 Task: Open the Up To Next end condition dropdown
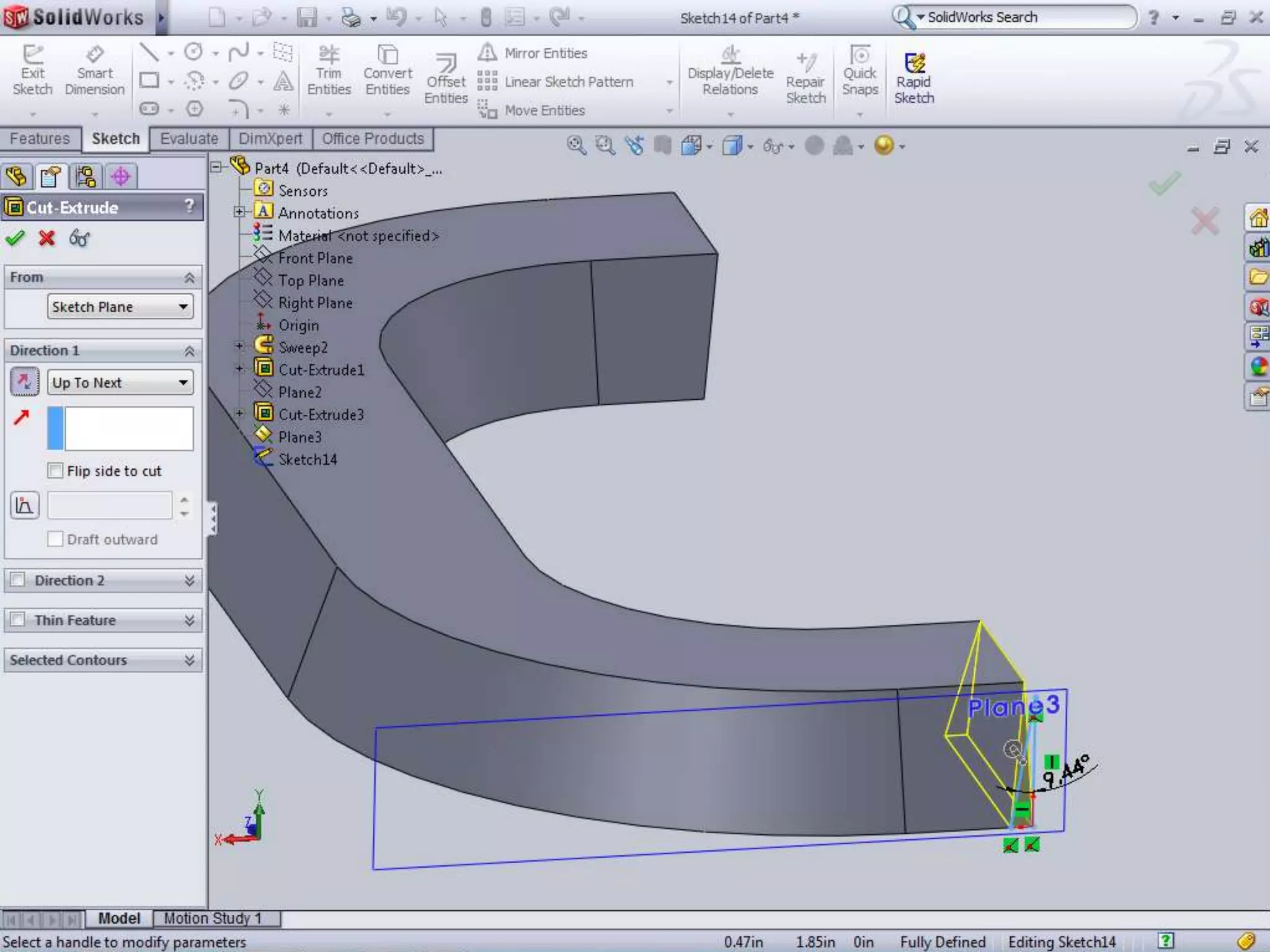pos(120,382)
